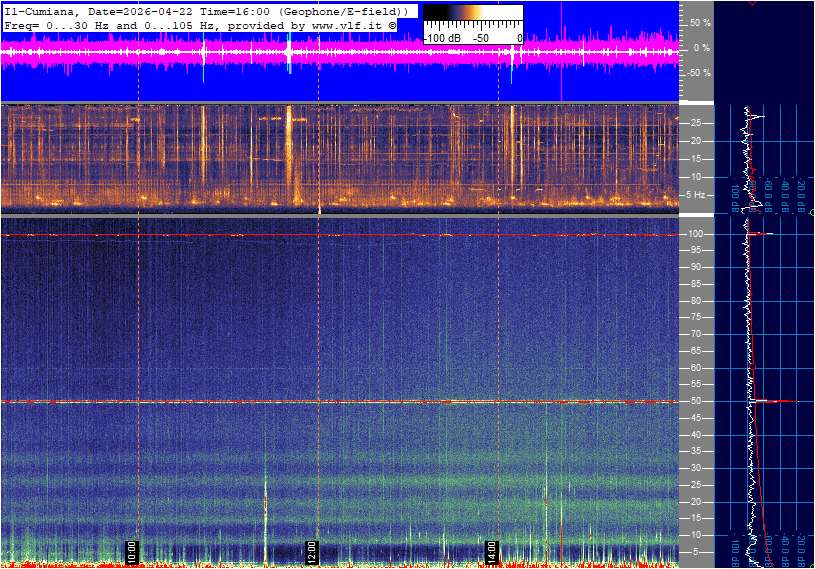The image size is (815, 569).
Task: Select the '65' label on the lower frequency axis
Action: [x=695, y=351]
